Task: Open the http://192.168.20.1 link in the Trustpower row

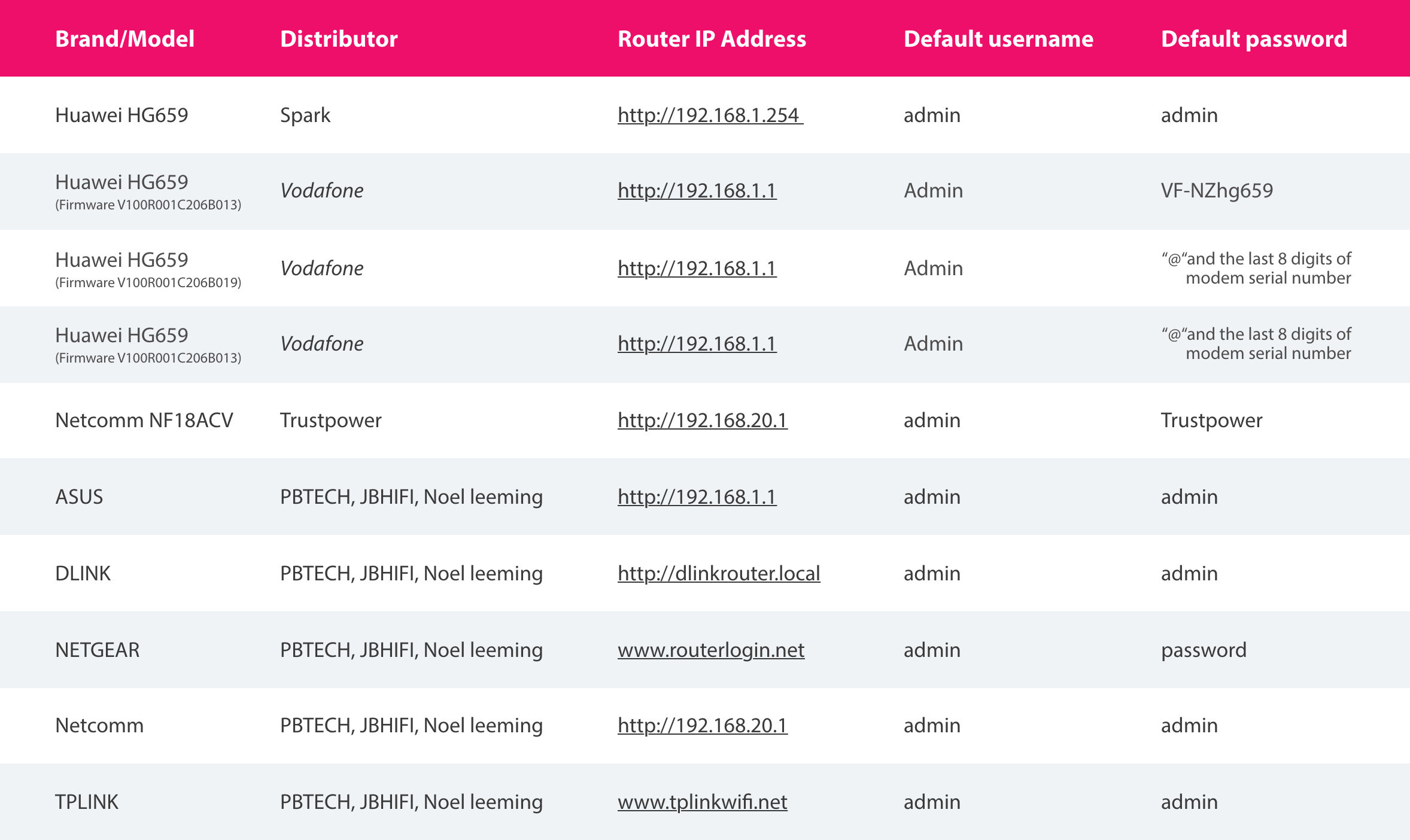Action: click(x=703, y=420)
